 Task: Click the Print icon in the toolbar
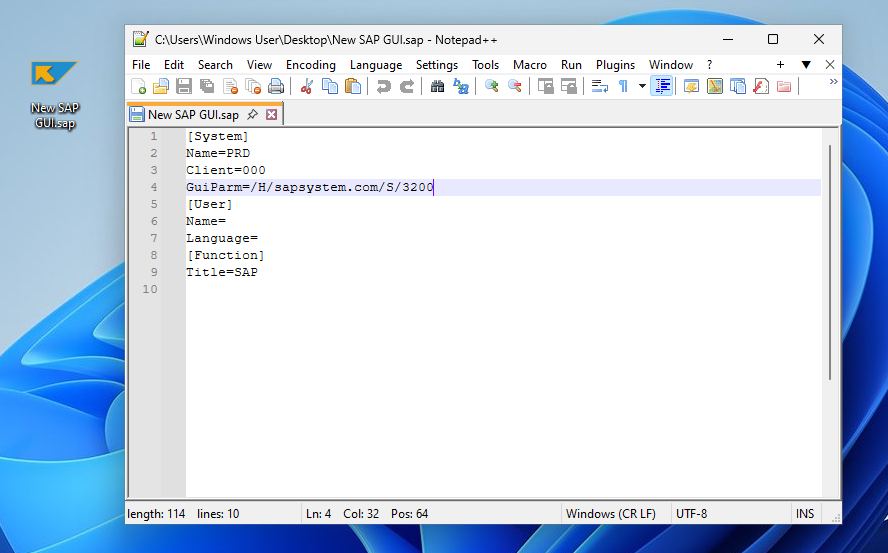click(x=276, y=87)
